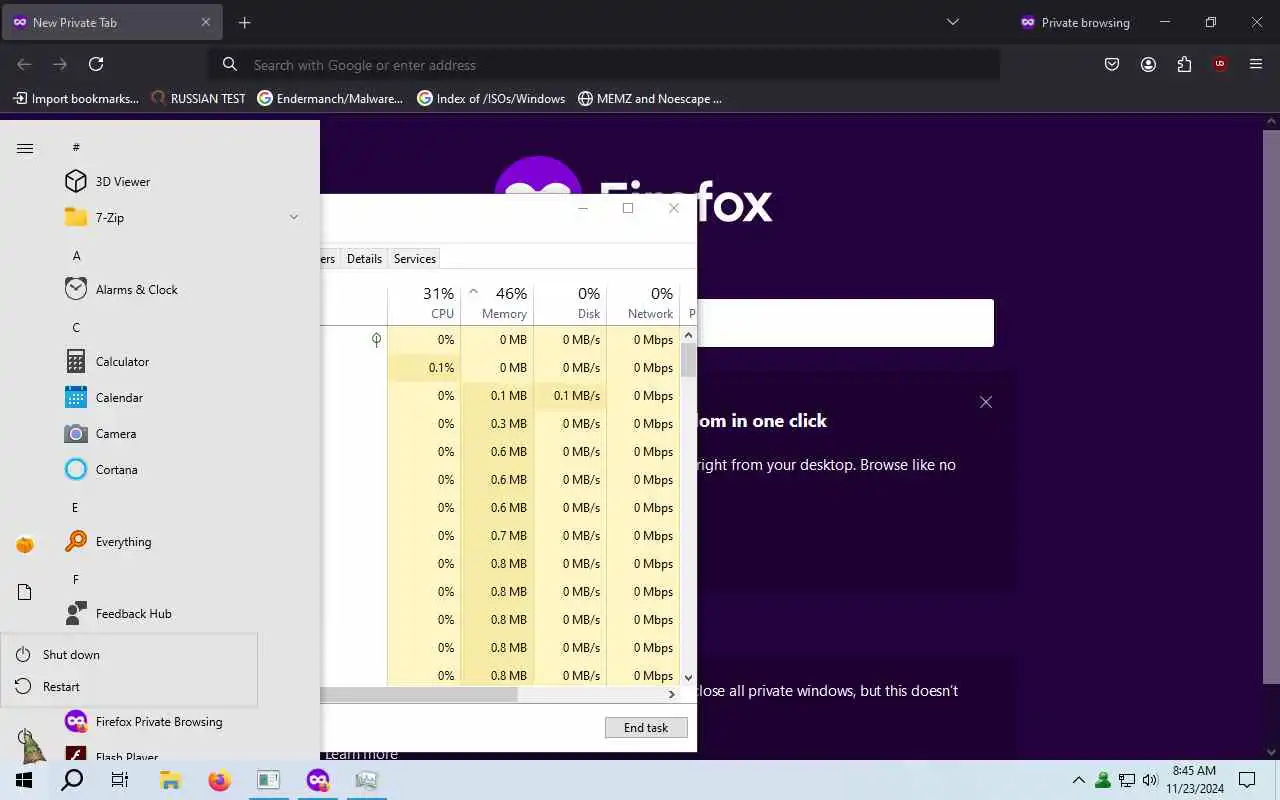Click Firefox taskbar icon

tap(219, 780)
